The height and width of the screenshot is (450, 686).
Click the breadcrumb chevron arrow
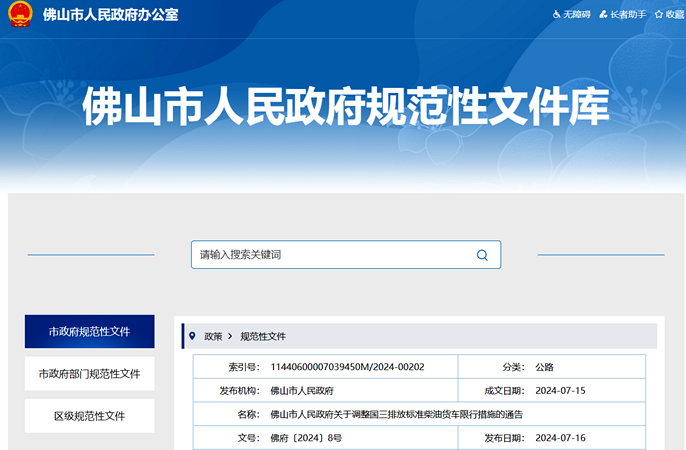230,336
